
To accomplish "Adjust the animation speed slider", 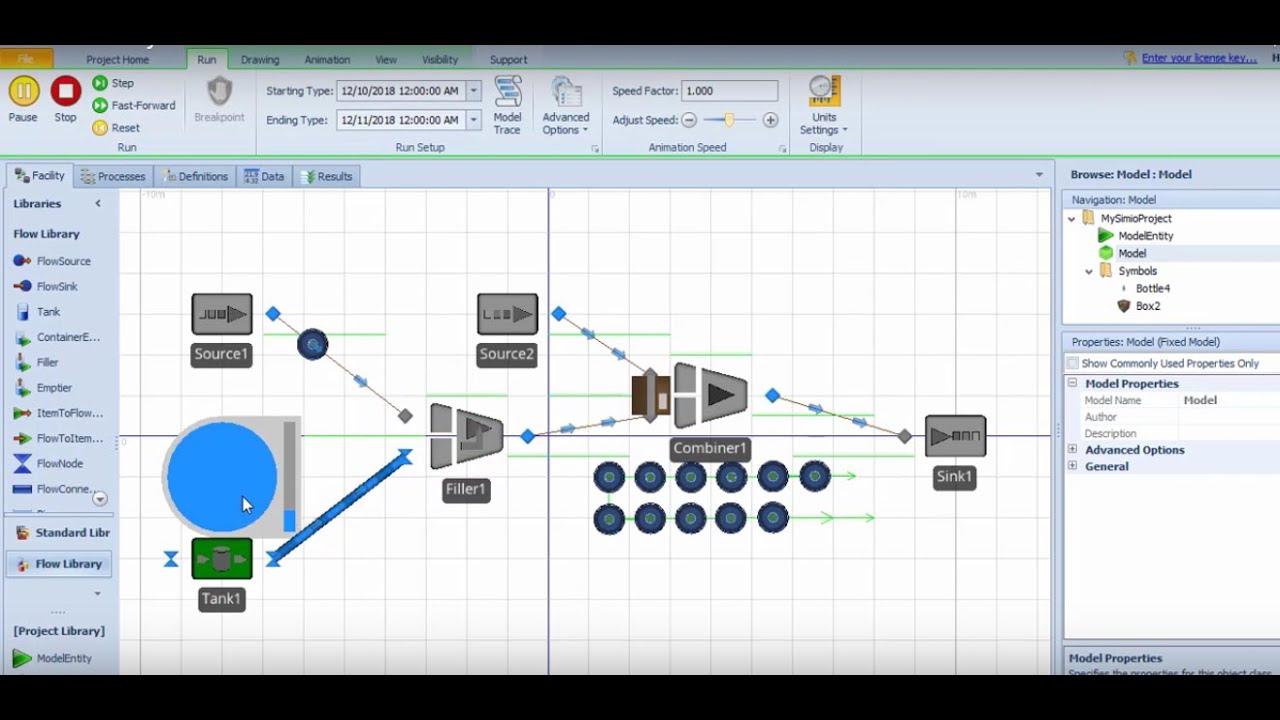I will point(729,120).
